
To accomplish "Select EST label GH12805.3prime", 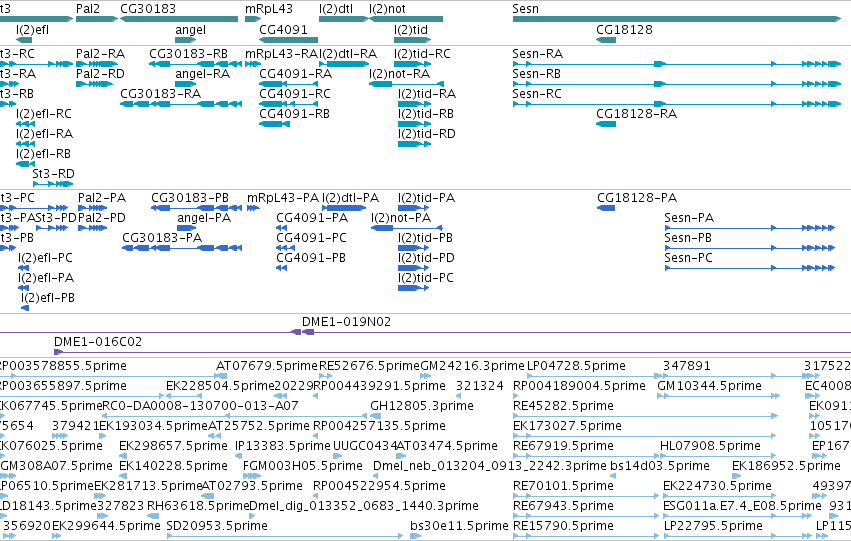I will click(x=422, y=406).
